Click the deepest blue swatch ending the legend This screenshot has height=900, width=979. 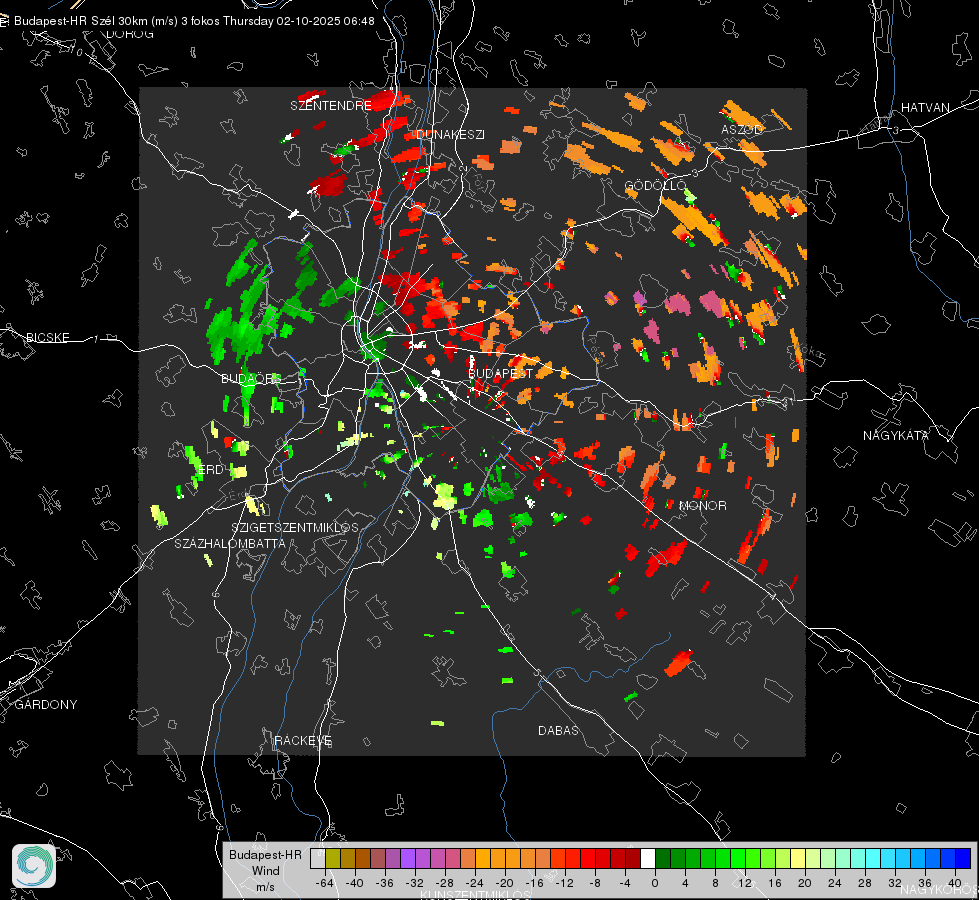pos(963,859)
